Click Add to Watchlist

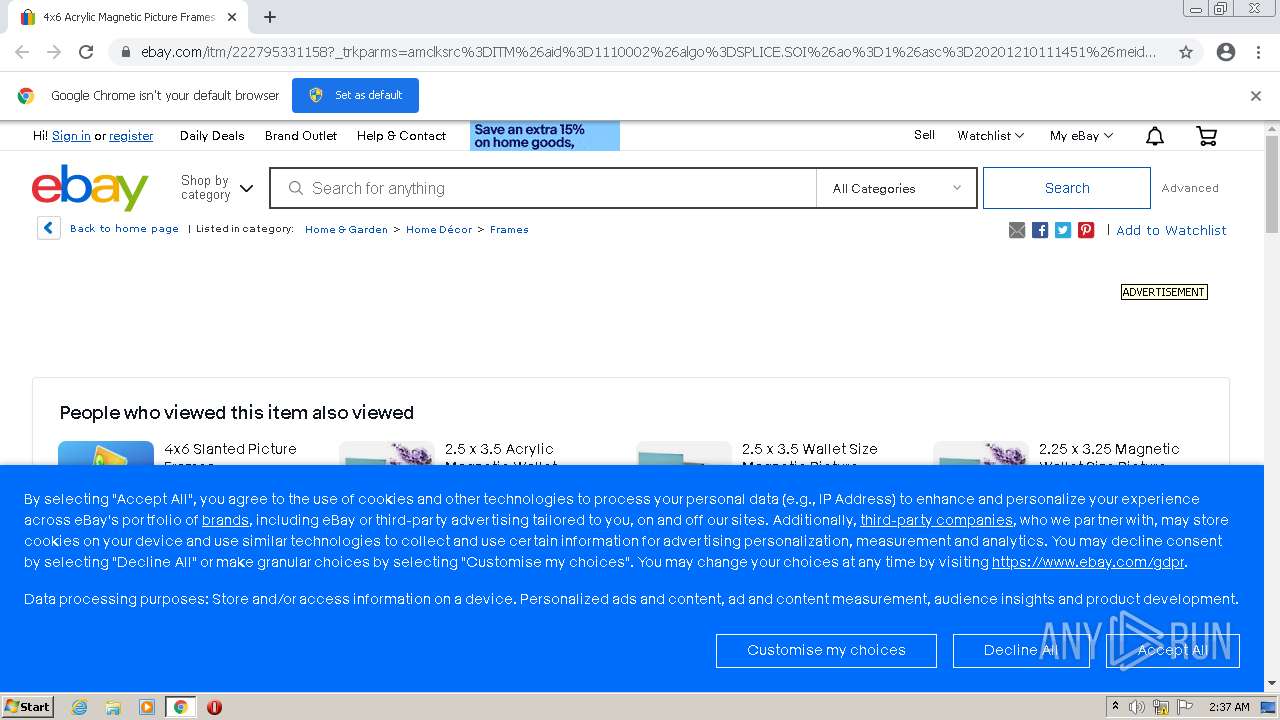pos(1171,230)
